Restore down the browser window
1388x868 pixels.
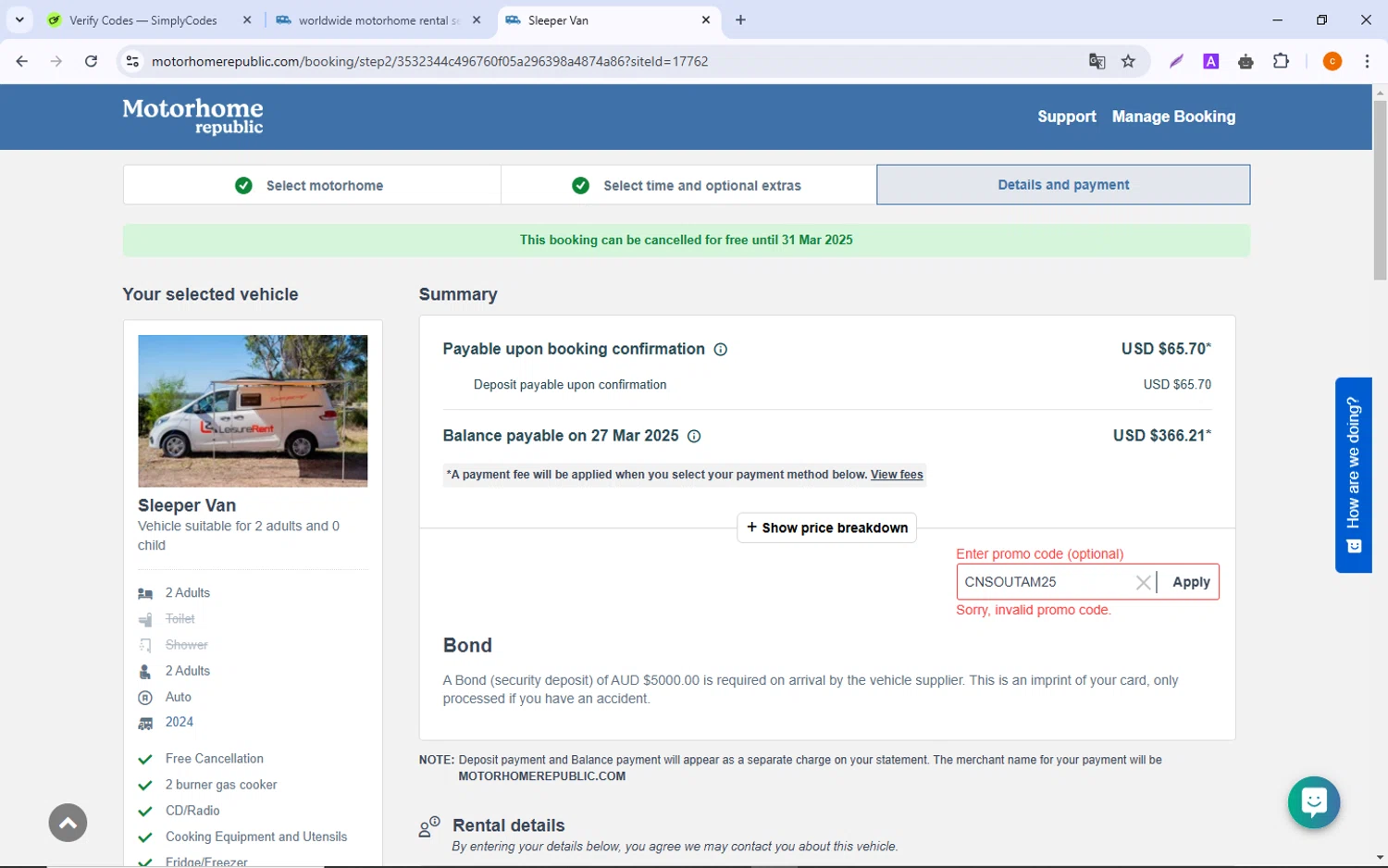click(x=1321, y=19)
